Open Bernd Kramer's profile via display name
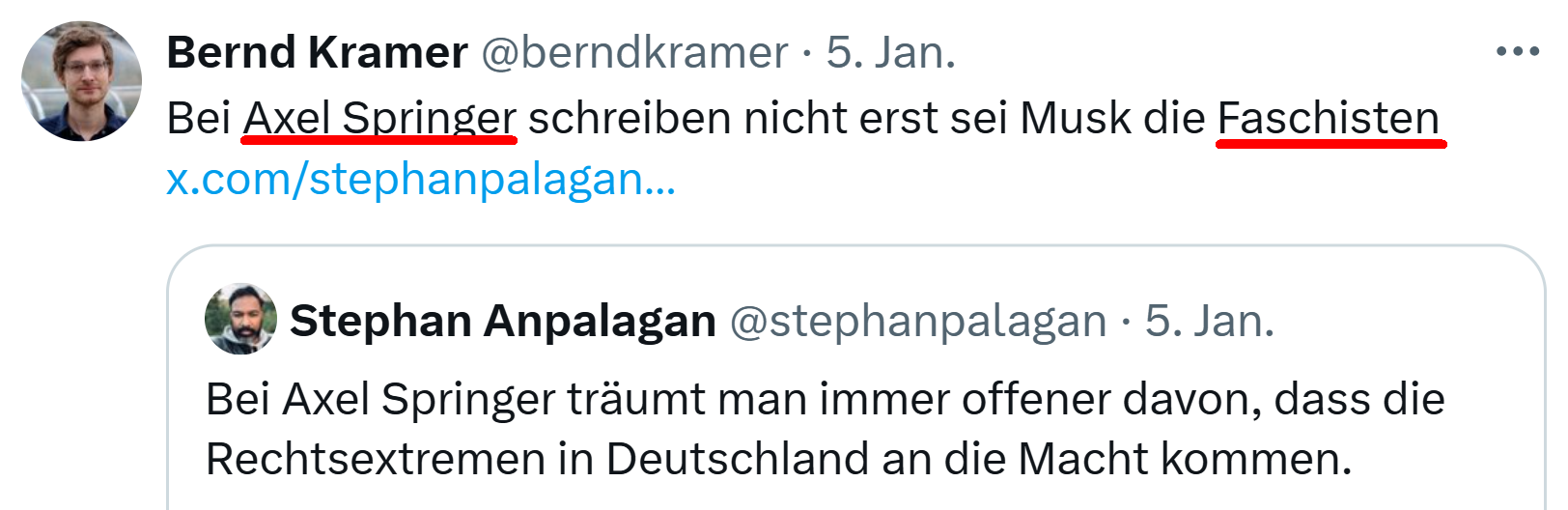The width and height of the screenshot is (1568, 510). [x=317, y=52]
